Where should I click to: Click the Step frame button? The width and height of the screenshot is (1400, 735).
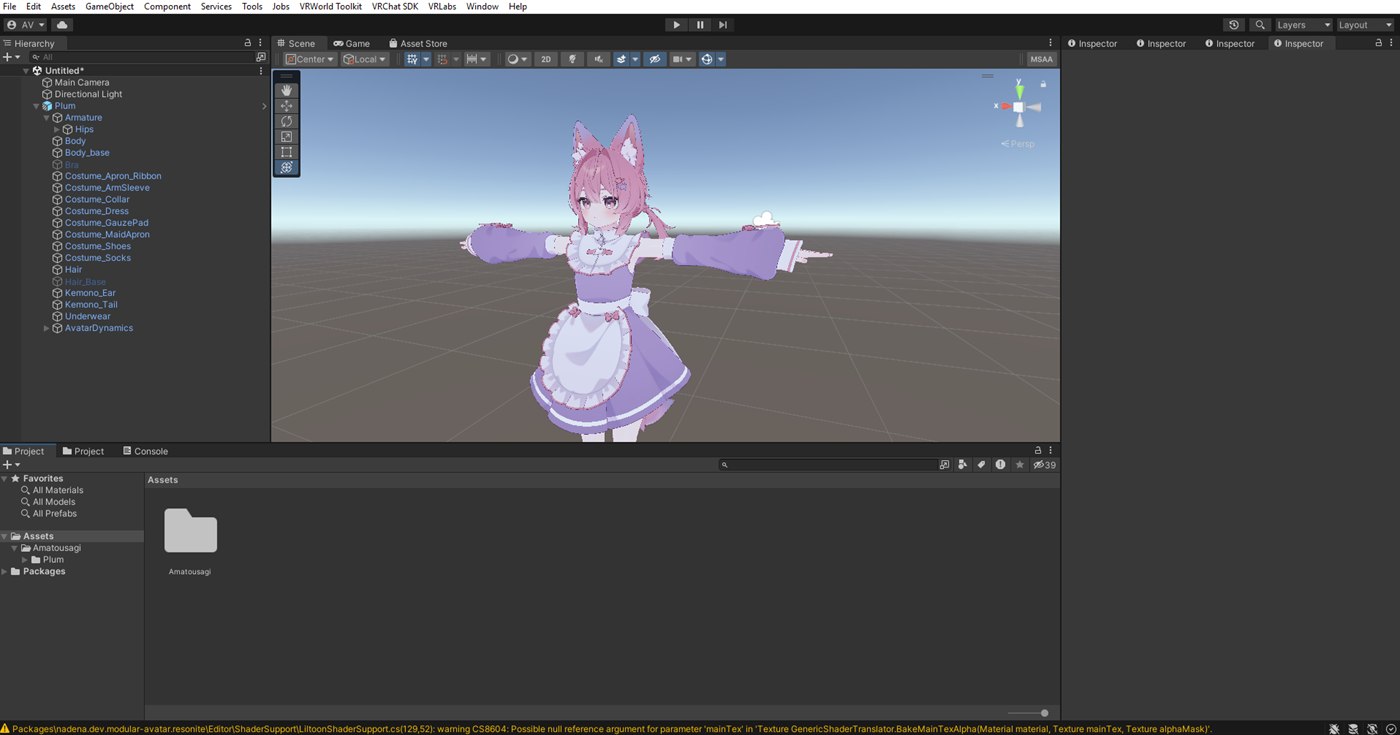[x=723, y=25]
